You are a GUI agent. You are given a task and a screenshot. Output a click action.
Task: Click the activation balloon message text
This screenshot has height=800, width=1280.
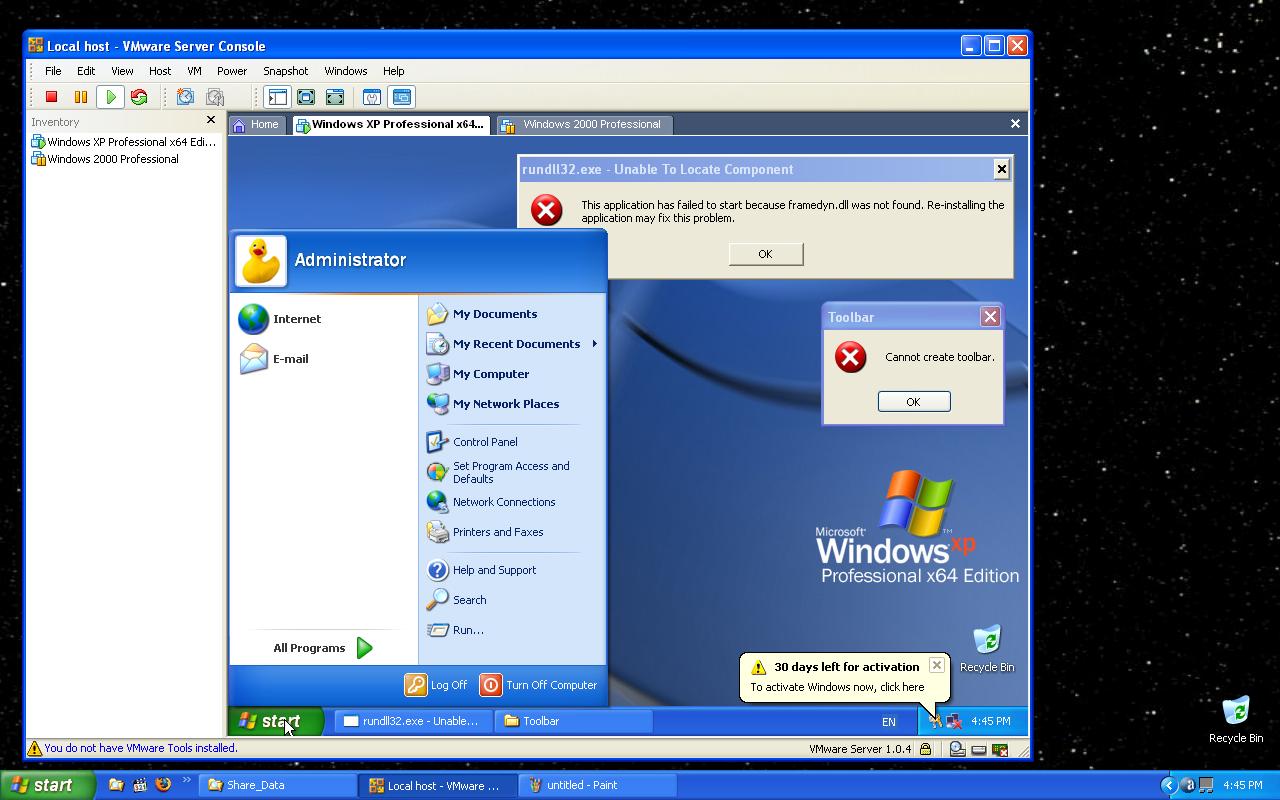click(x=837, y=687)
